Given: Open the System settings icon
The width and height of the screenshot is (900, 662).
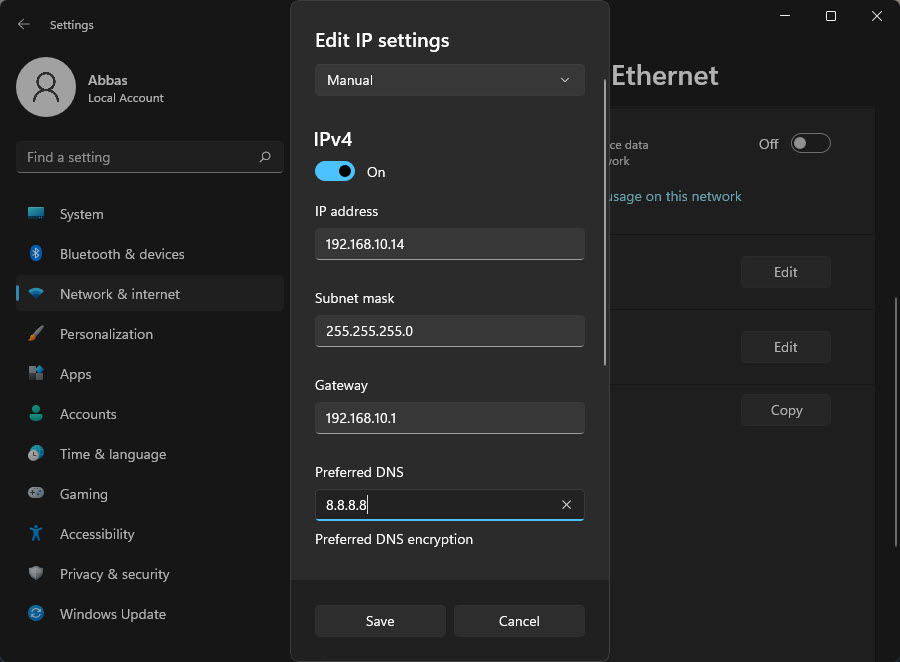Looking at the screenshot, I should (38, 214).
